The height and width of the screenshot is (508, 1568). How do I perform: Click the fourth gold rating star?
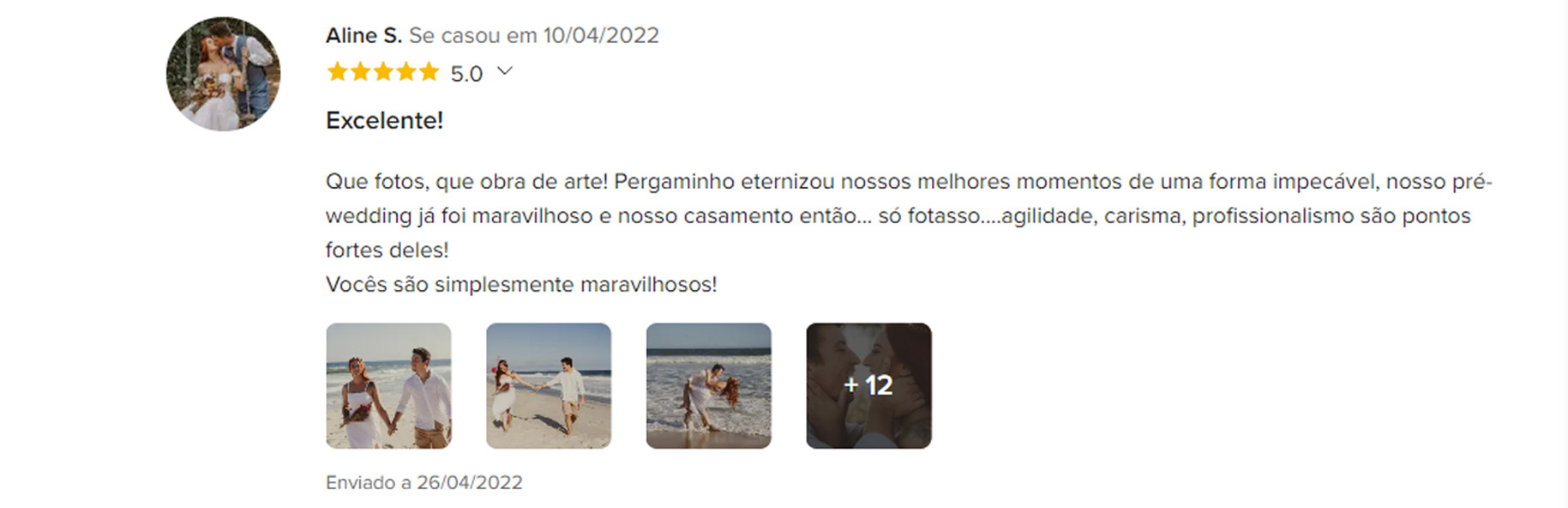406,72
